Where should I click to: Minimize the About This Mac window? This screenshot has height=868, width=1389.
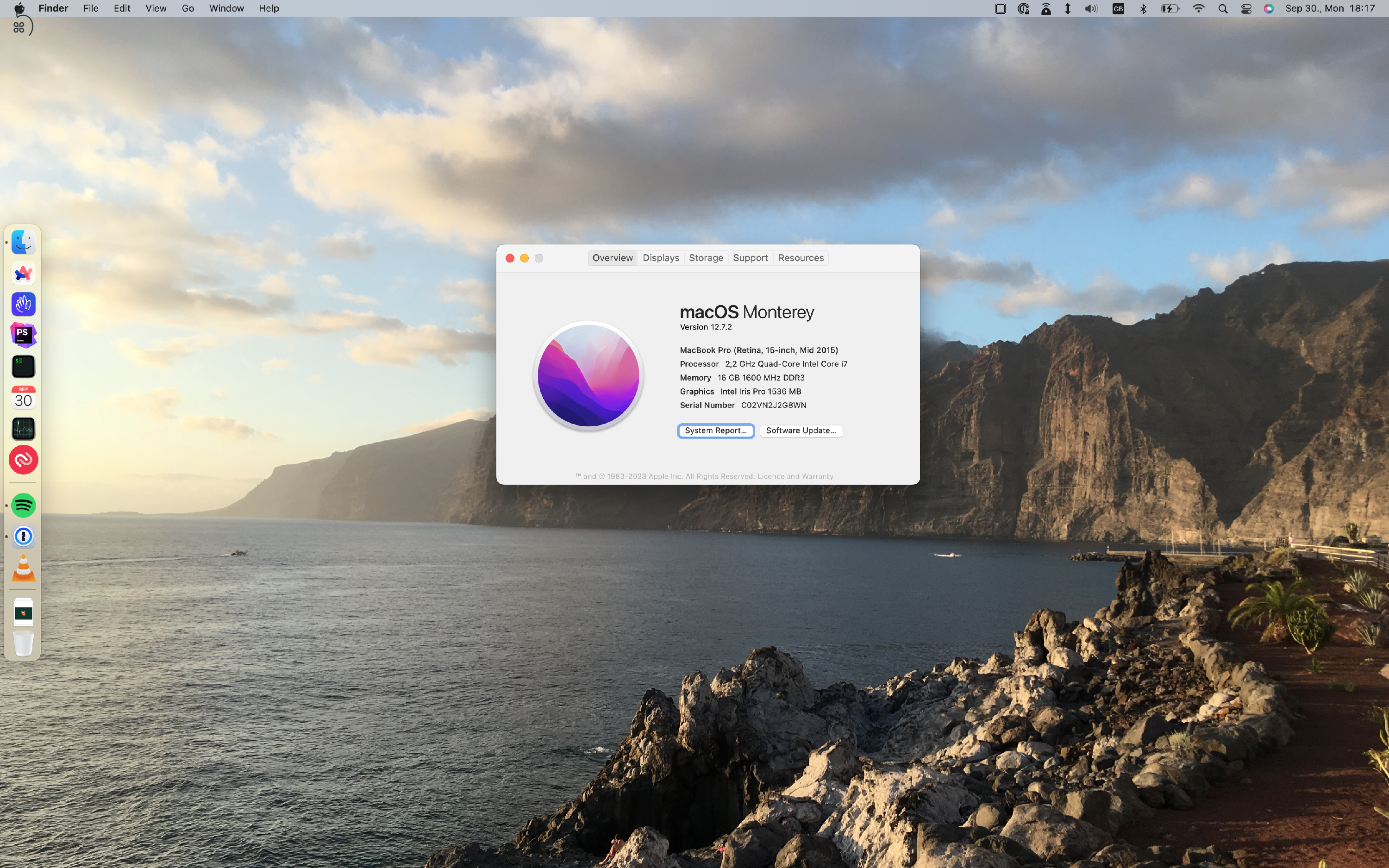point(524,258)
